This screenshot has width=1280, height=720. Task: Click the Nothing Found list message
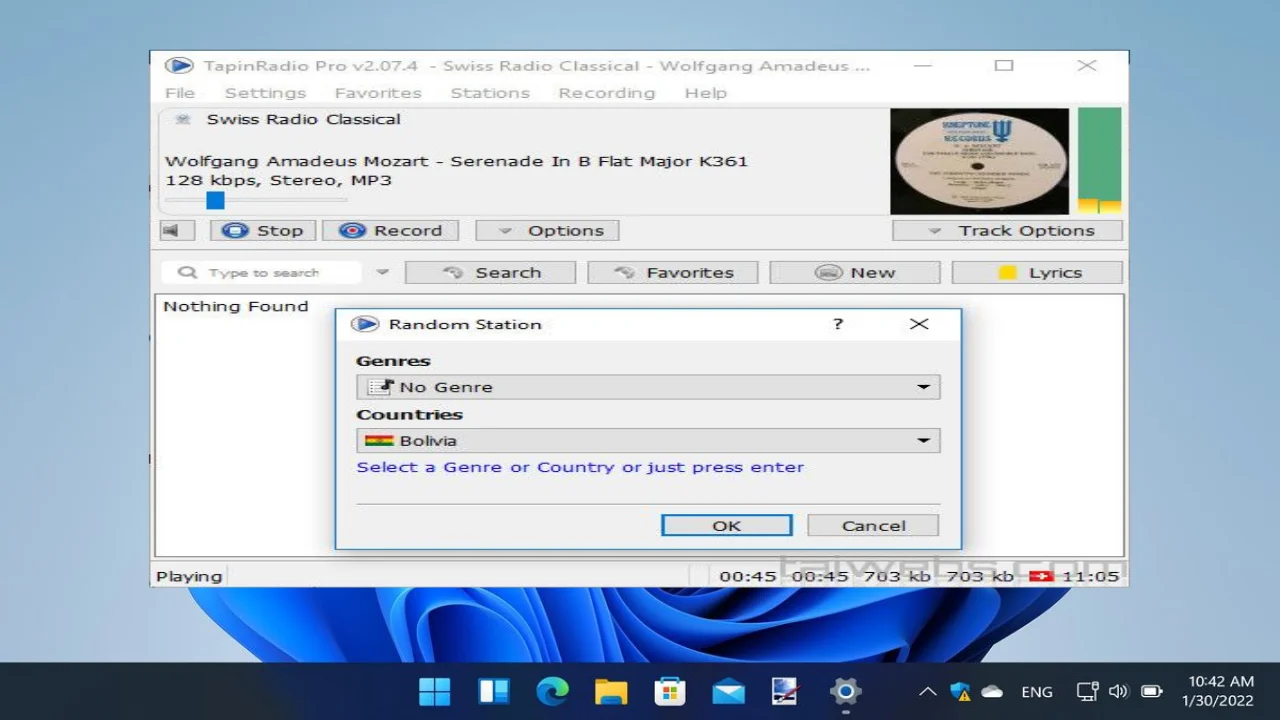point(236,306)
